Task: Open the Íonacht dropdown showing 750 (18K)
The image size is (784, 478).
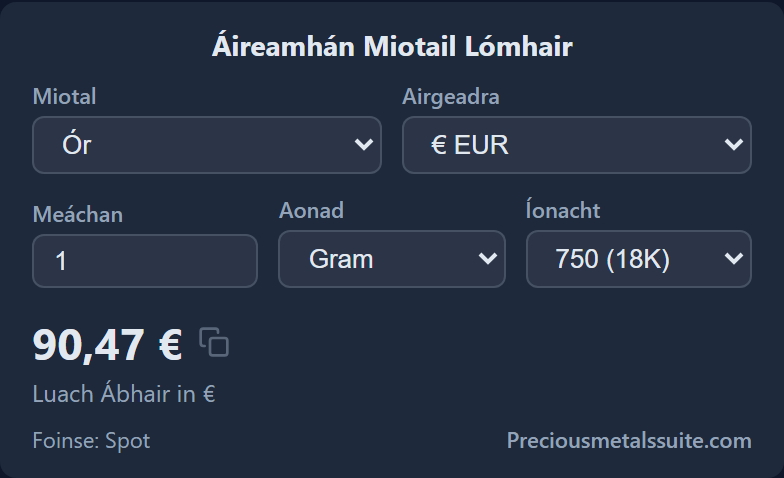Action: [x=639, y=259]
